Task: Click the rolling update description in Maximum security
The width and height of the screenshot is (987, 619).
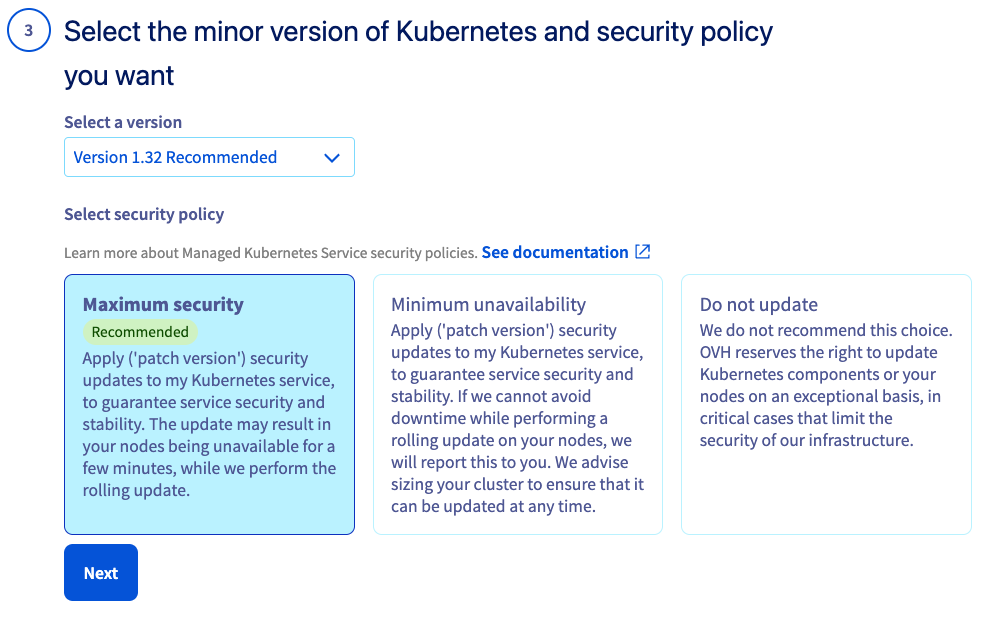Action: click(209, 424)
